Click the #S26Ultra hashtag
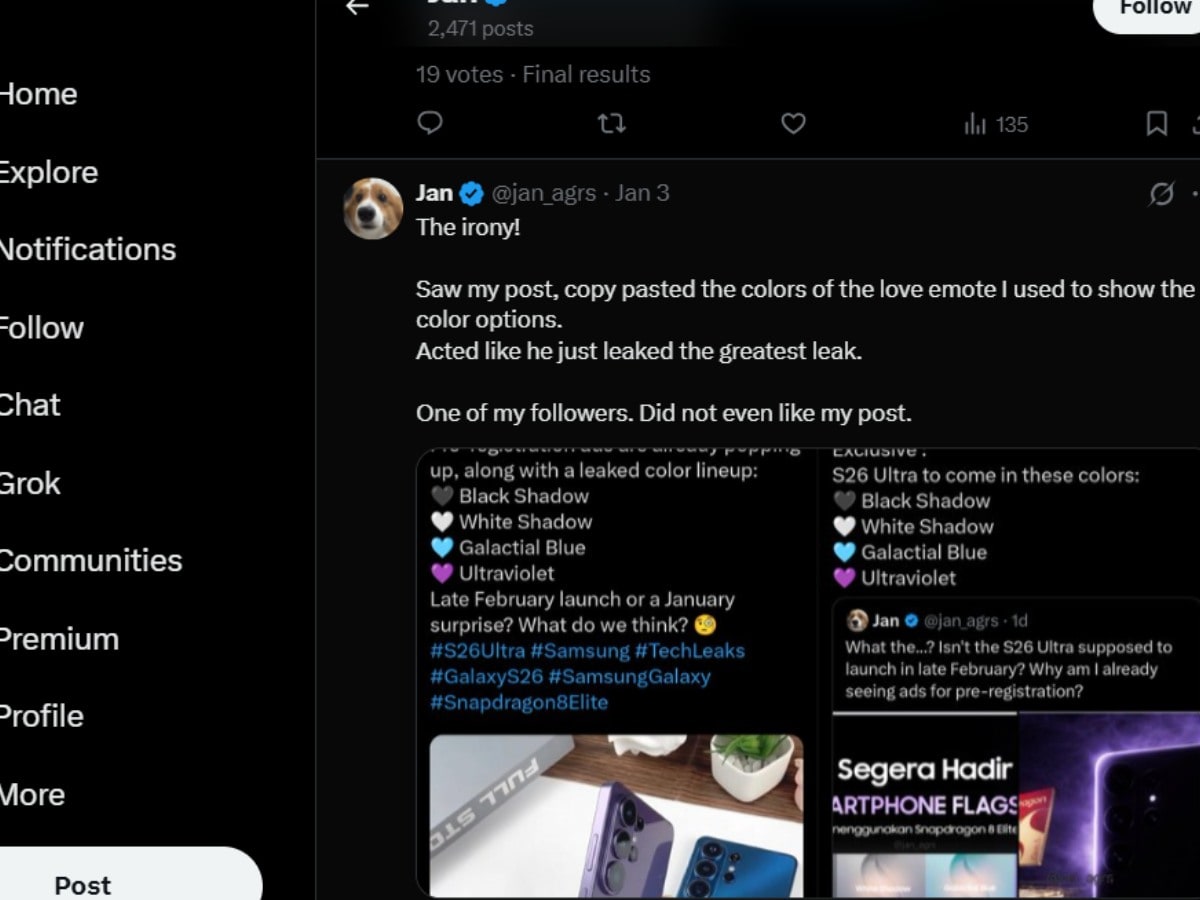 pyautogui.click(x=477, y=651)
